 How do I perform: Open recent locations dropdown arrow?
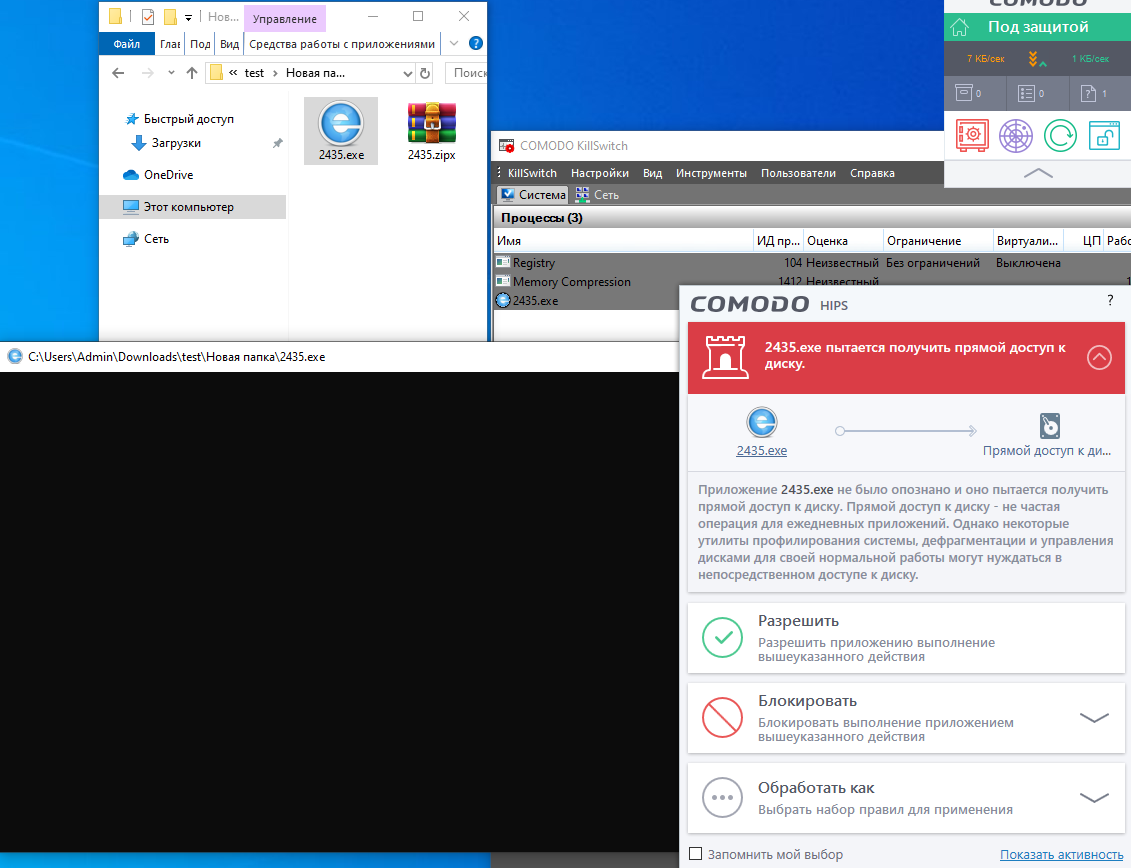pos(171,73)
